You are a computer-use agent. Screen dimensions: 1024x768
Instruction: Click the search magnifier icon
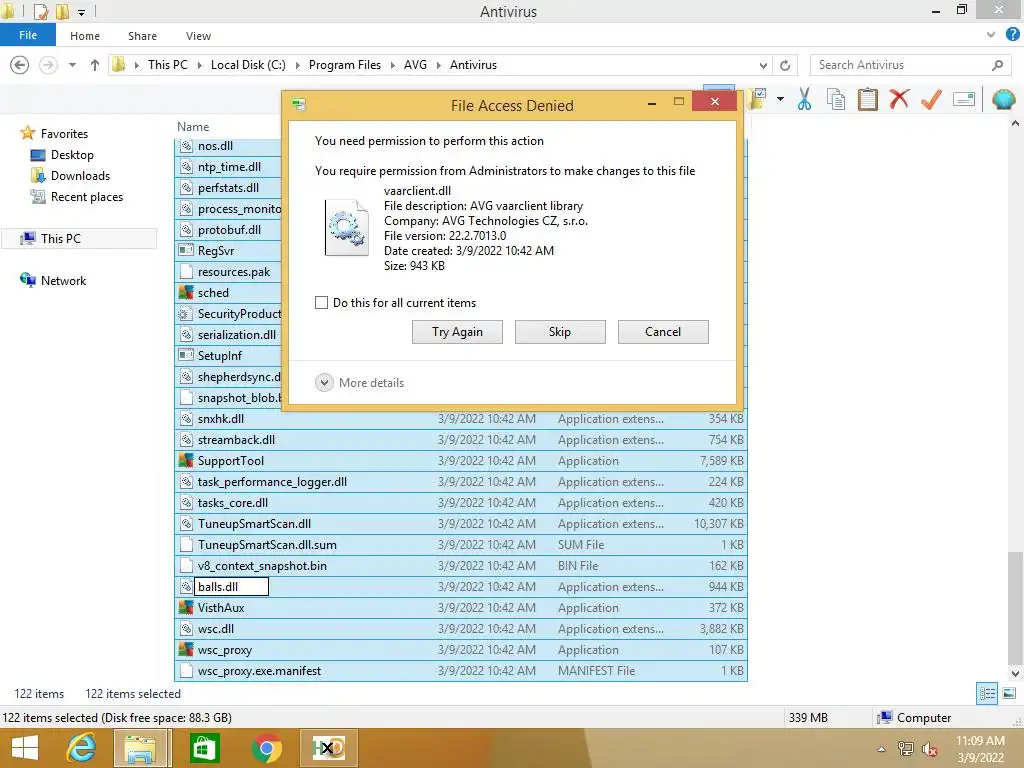tap(997, 65)
